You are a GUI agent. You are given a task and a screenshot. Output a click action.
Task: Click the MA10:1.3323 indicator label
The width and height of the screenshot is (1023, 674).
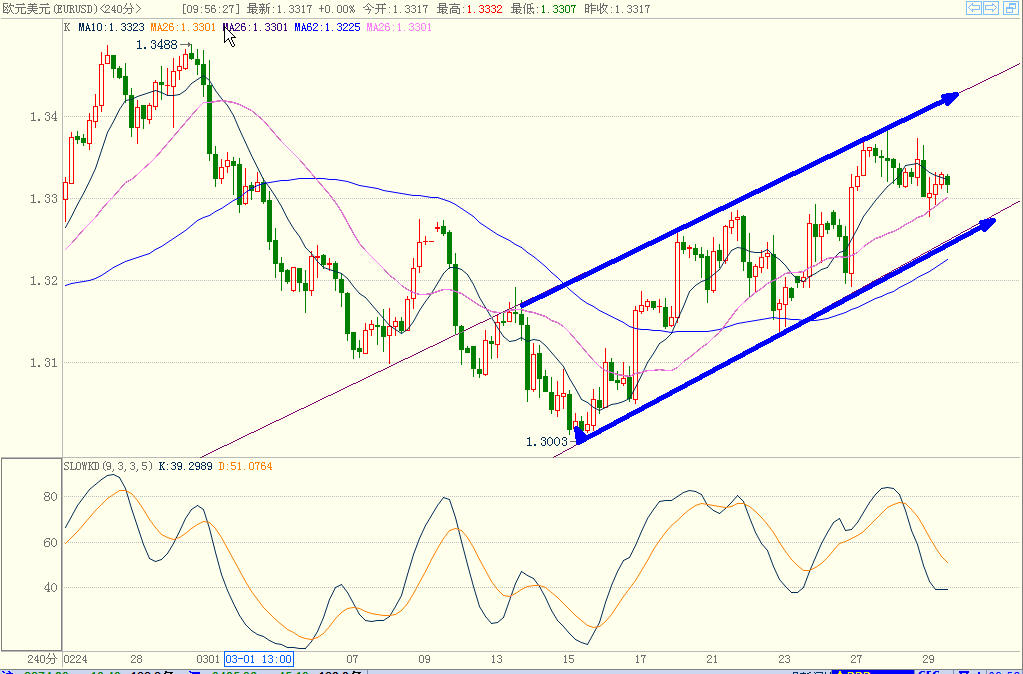pos(111,27)
